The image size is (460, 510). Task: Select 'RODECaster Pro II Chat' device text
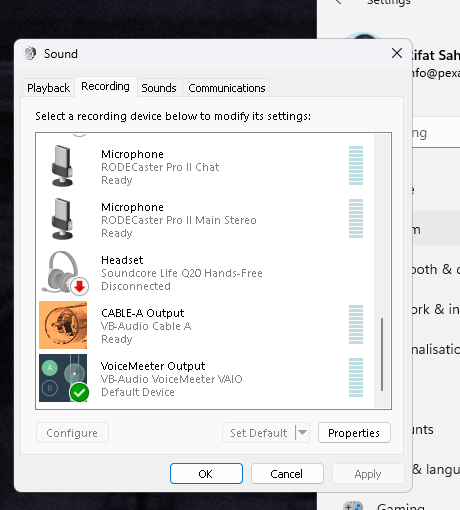[160, 167]
